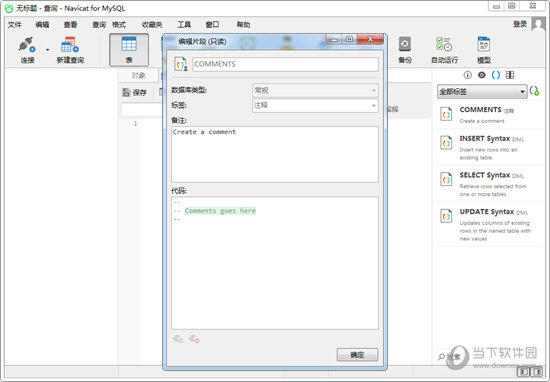Open the 编辑 Edit menu
Viewport: 550px width, 382px height.
point(42,25)
